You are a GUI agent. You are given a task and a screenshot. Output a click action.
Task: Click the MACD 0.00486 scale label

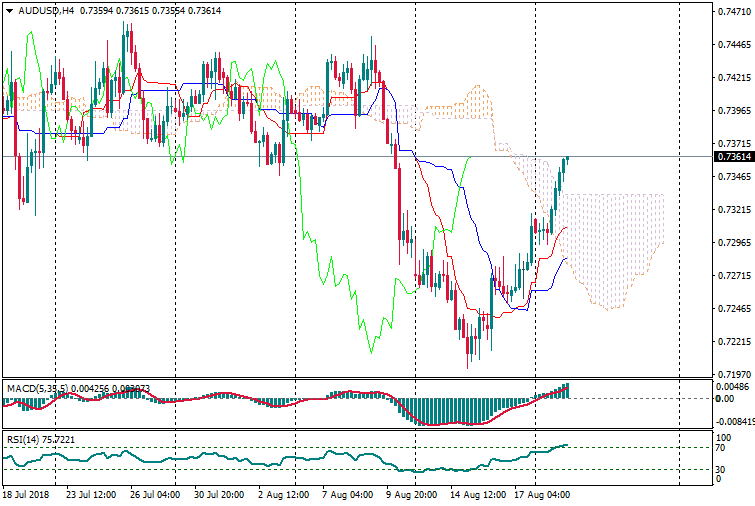(x=732, y=386)
